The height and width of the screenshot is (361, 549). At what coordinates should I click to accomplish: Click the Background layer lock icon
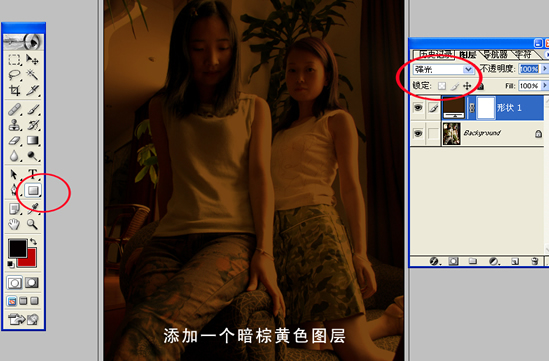(x=538, y=133)
